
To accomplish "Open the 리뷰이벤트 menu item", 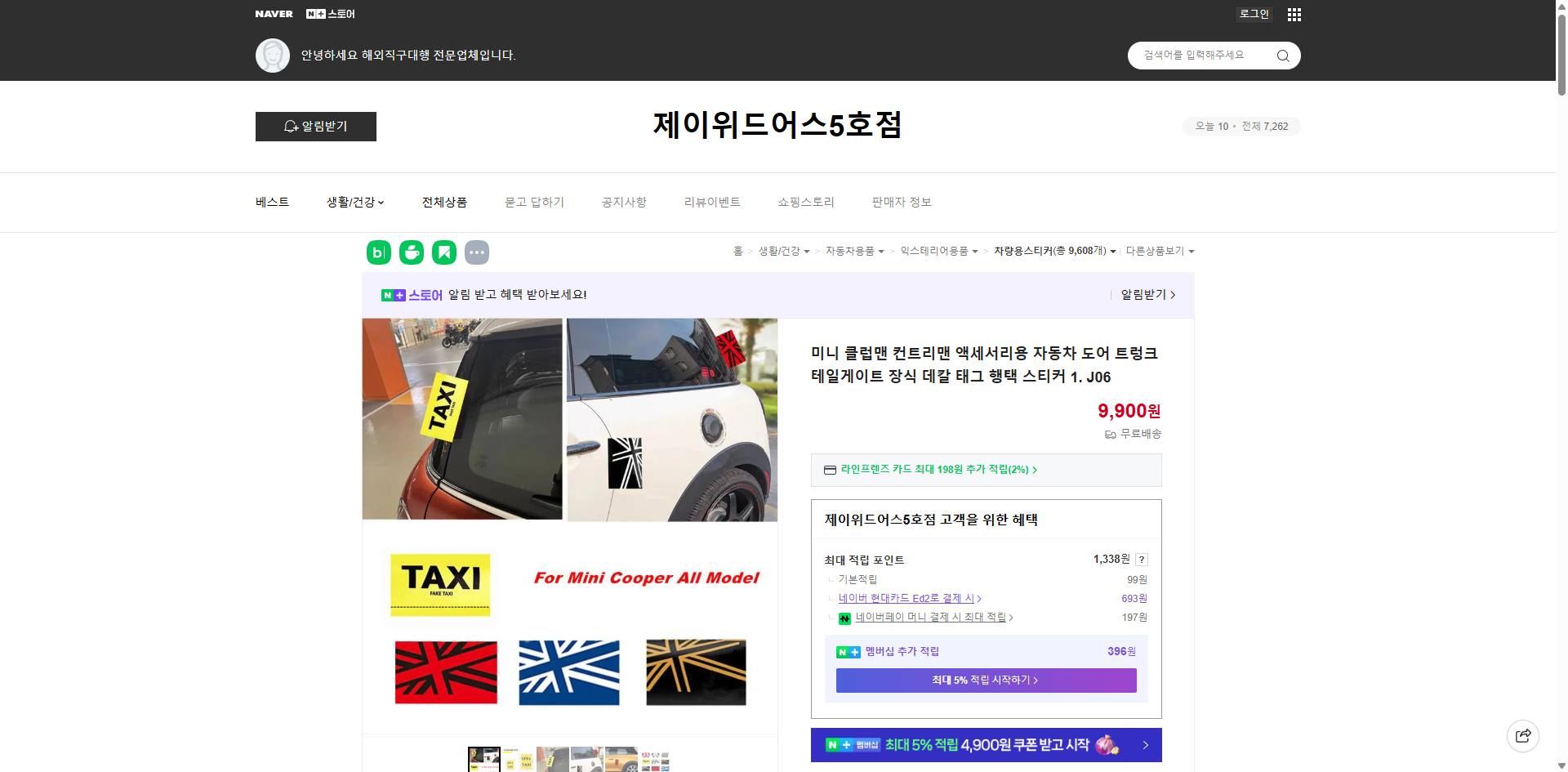I will [x=712, y=202].
